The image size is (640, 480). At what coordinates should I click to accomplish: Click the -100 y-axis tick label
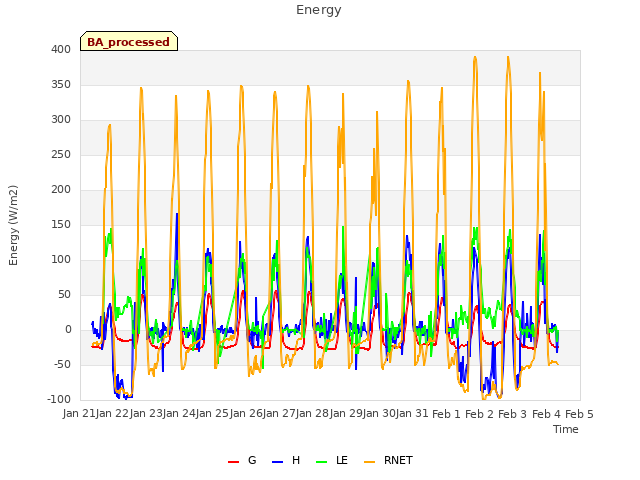(x=59, y=399)
